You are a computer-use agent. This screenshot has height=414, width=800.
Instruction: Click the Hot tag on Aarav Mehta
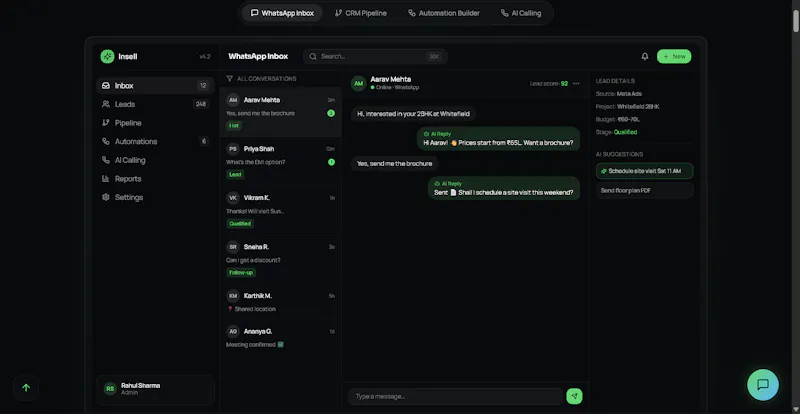coord(234,126)
